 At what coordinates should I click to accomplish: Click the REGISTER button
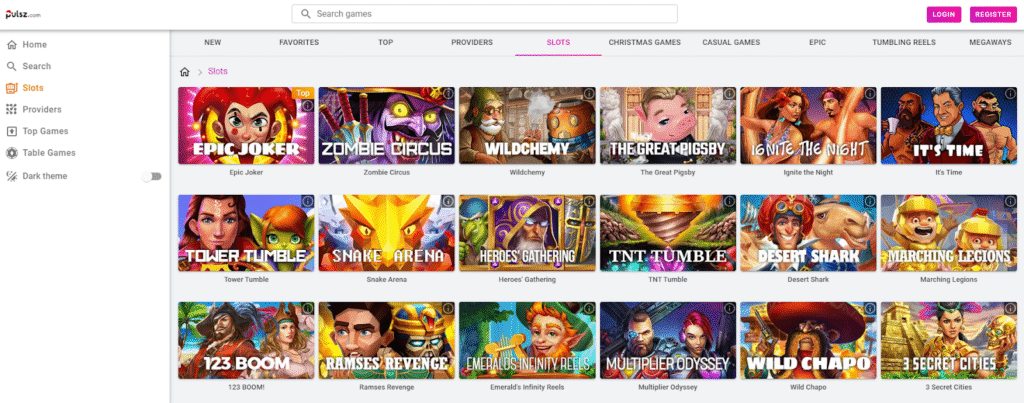[993, 14]
